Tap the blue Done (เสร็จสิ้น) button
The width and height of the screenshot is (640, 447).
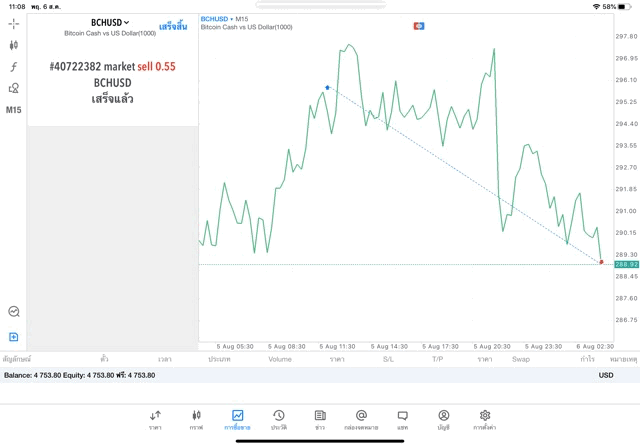[172, 27]
